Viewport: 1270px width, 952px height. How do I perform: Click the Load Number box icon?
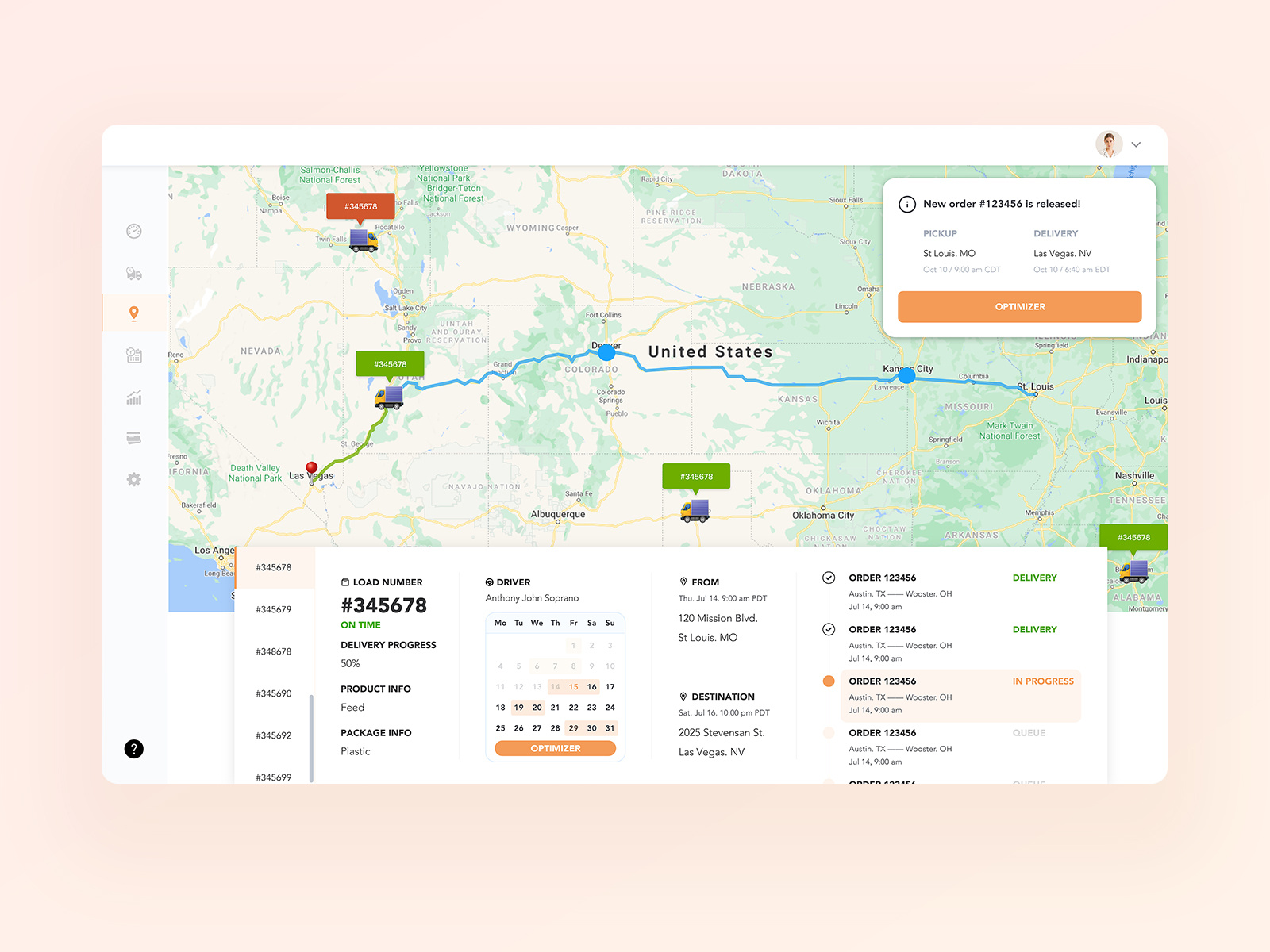(345, 582)
